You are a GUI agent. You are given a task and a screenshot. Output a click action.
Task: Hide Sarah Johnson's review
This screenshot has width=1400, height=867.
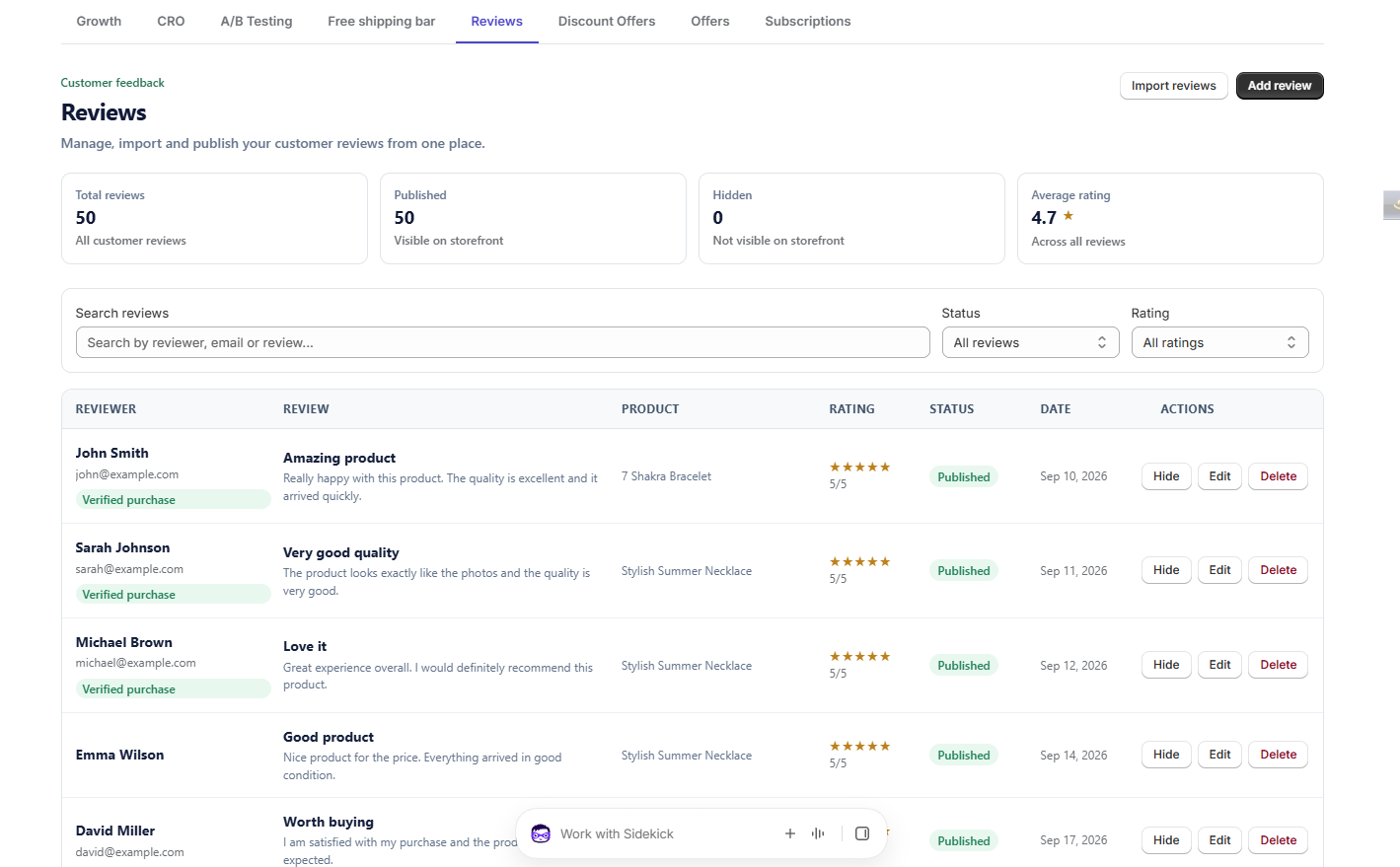pyautogui.click(x=1166, y=570)
